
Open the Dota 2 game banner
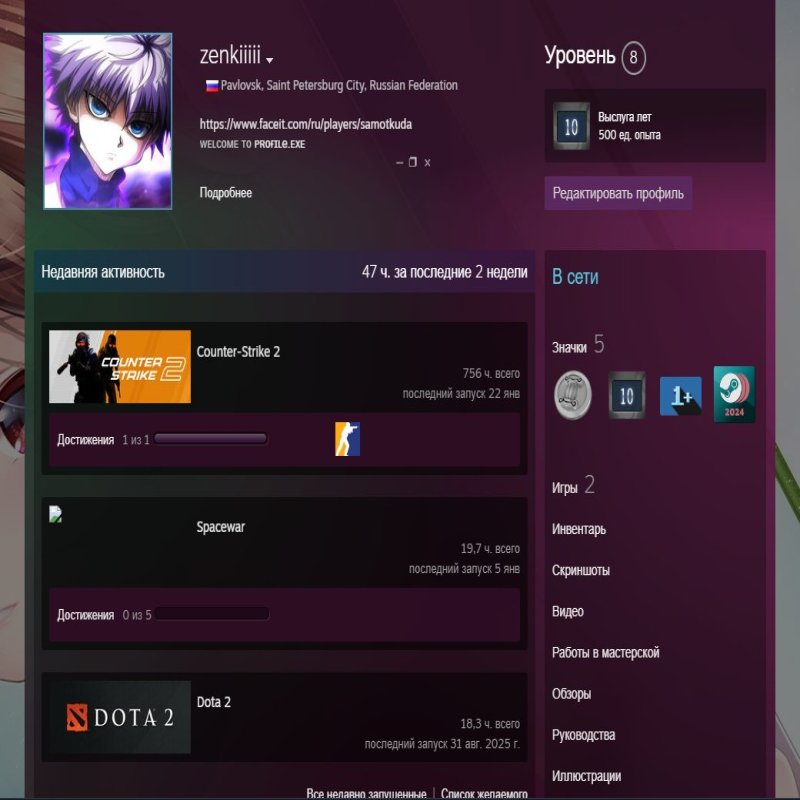120,717
